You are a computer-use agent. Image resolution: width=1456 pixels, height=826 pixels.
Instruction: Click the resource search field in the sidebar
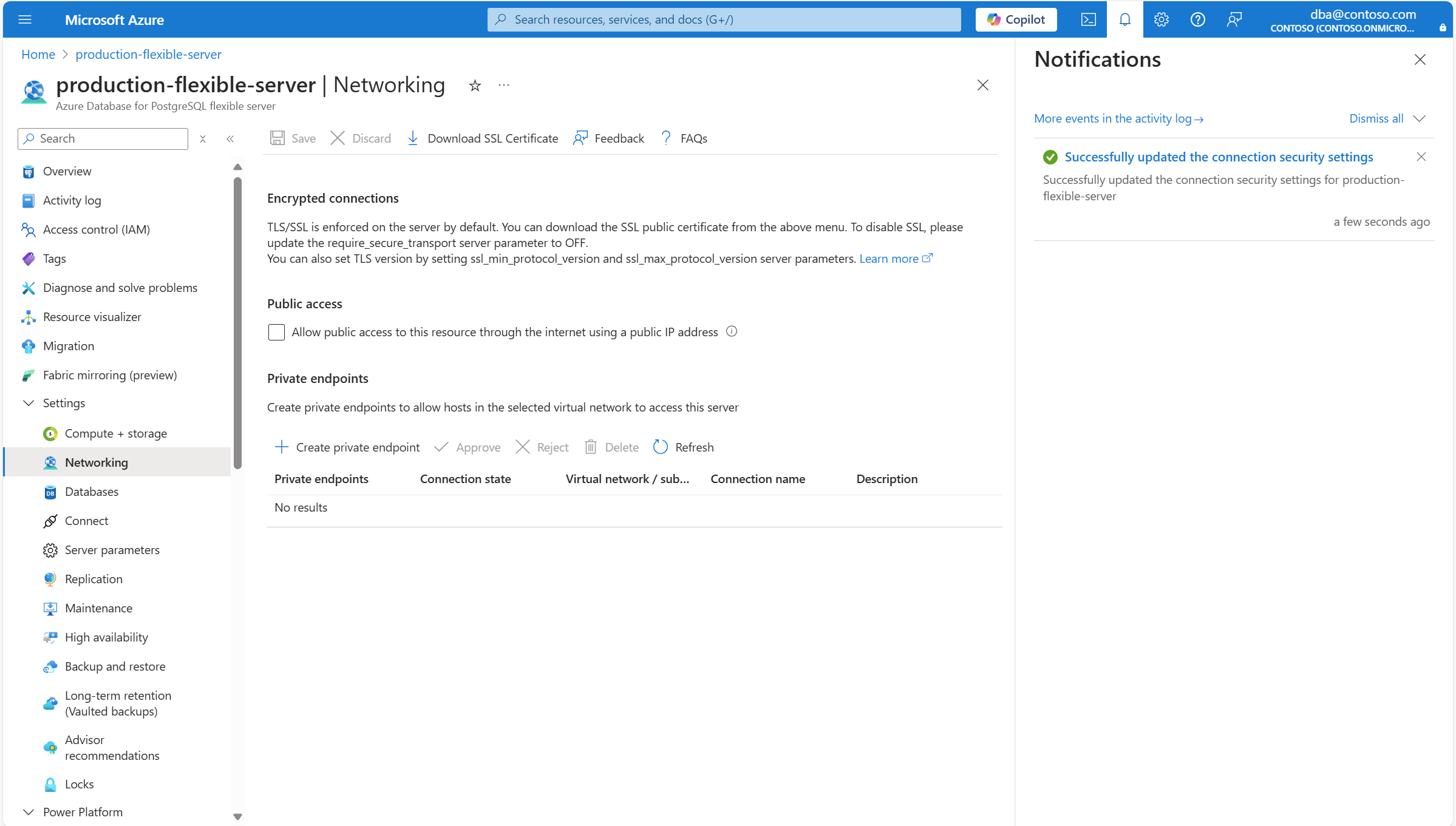pos(102,138)
